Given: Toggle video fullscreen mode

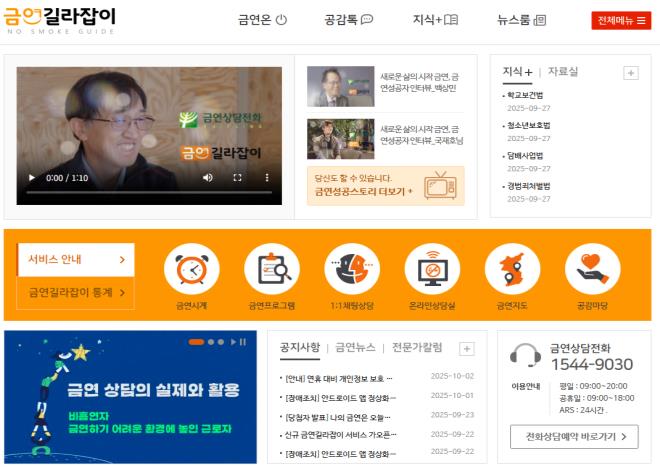Looking at the screenshot, I should (238, 178).
